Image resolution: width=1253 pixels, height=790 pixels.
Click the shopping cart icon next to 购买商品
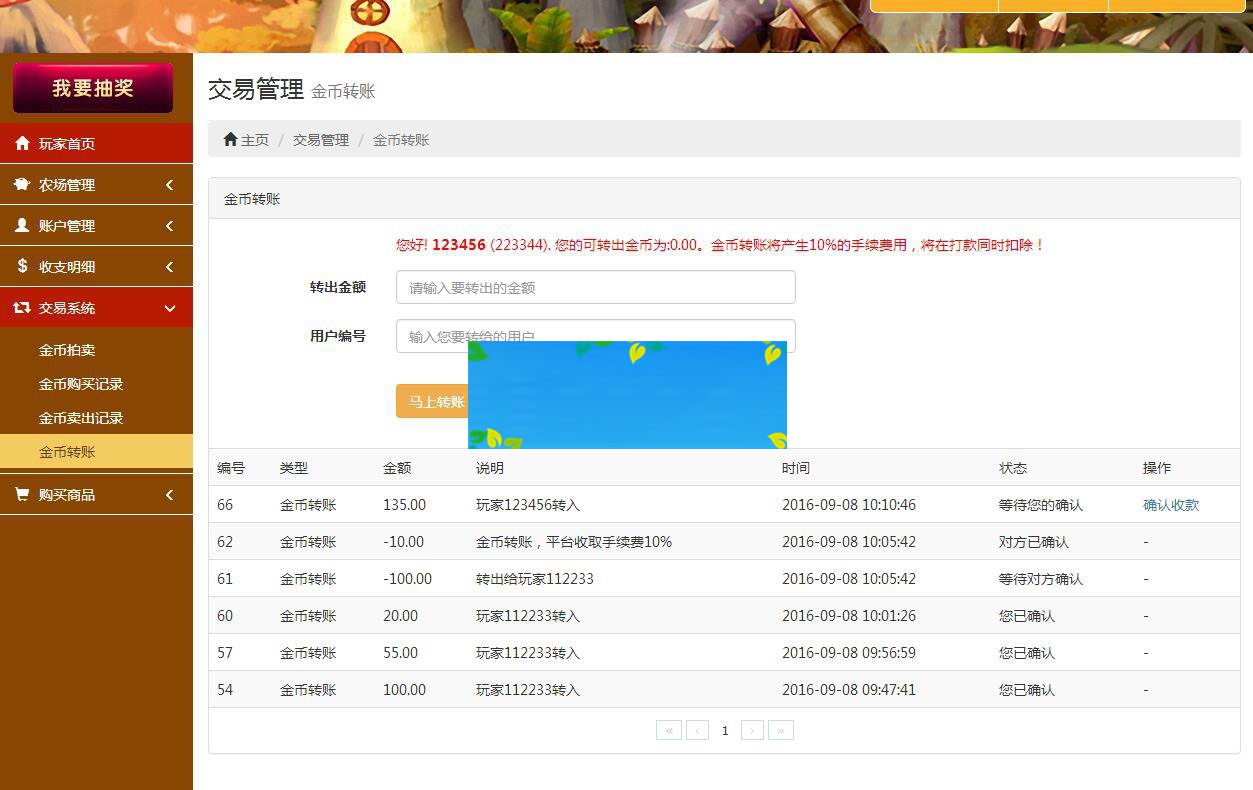[x=23, y=494]
